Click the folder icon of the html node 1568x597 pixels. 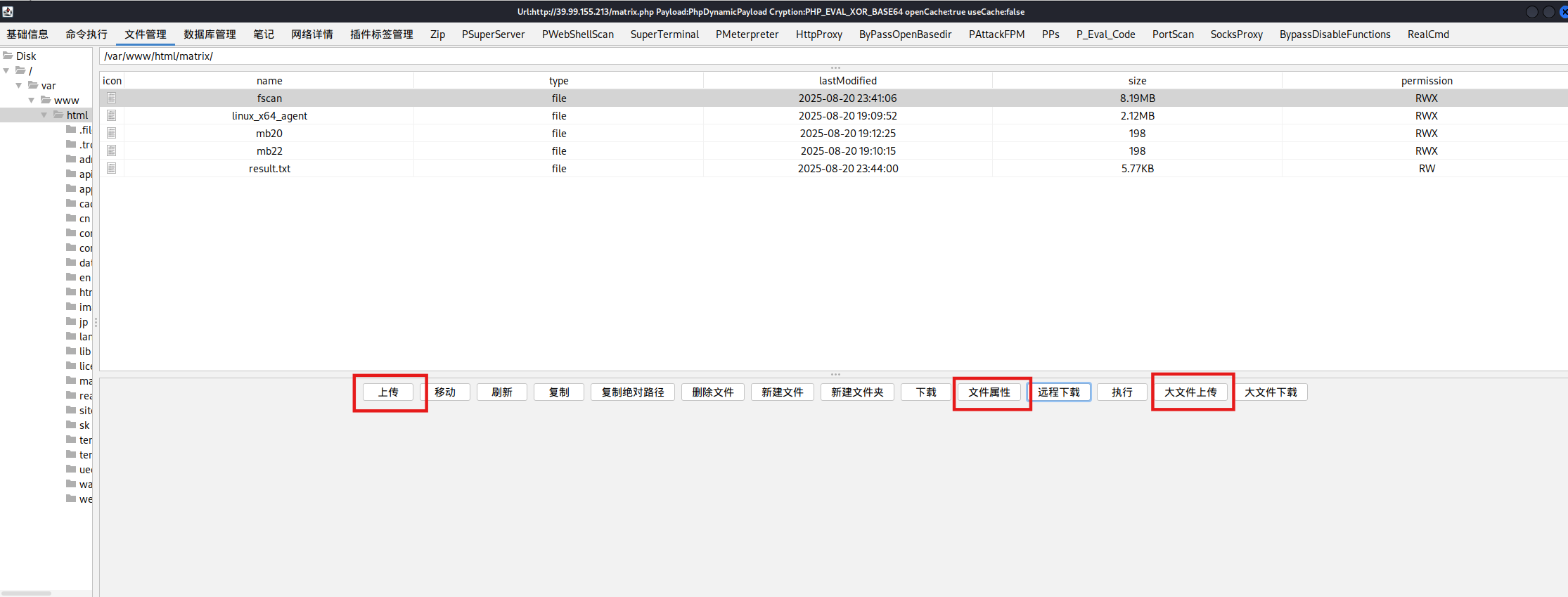pyautogui.click(x=58, y=115)
